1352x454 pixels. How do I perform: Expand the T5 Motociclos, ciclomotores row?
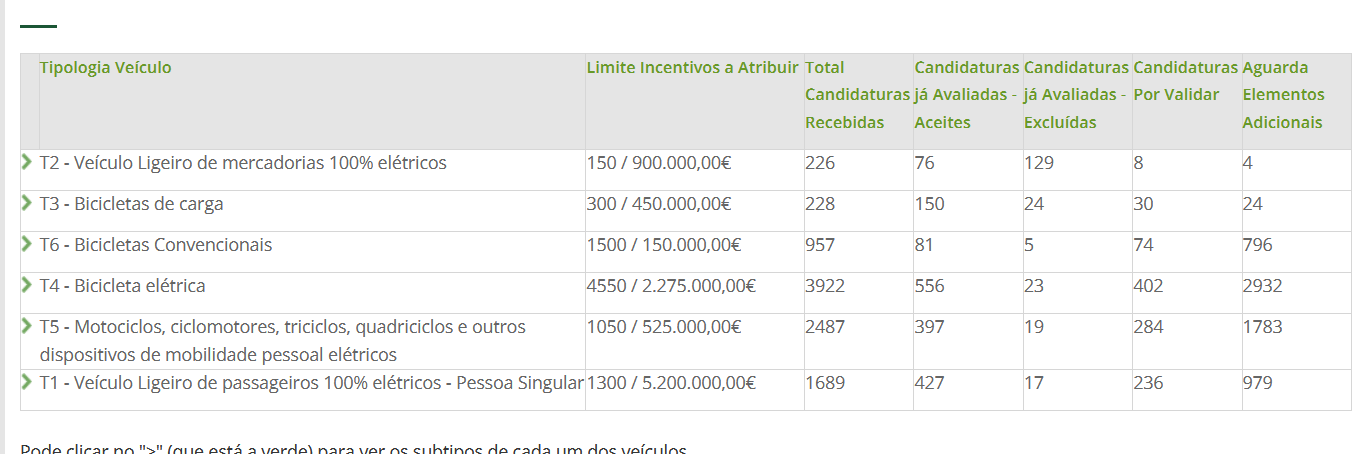(27, 325)
